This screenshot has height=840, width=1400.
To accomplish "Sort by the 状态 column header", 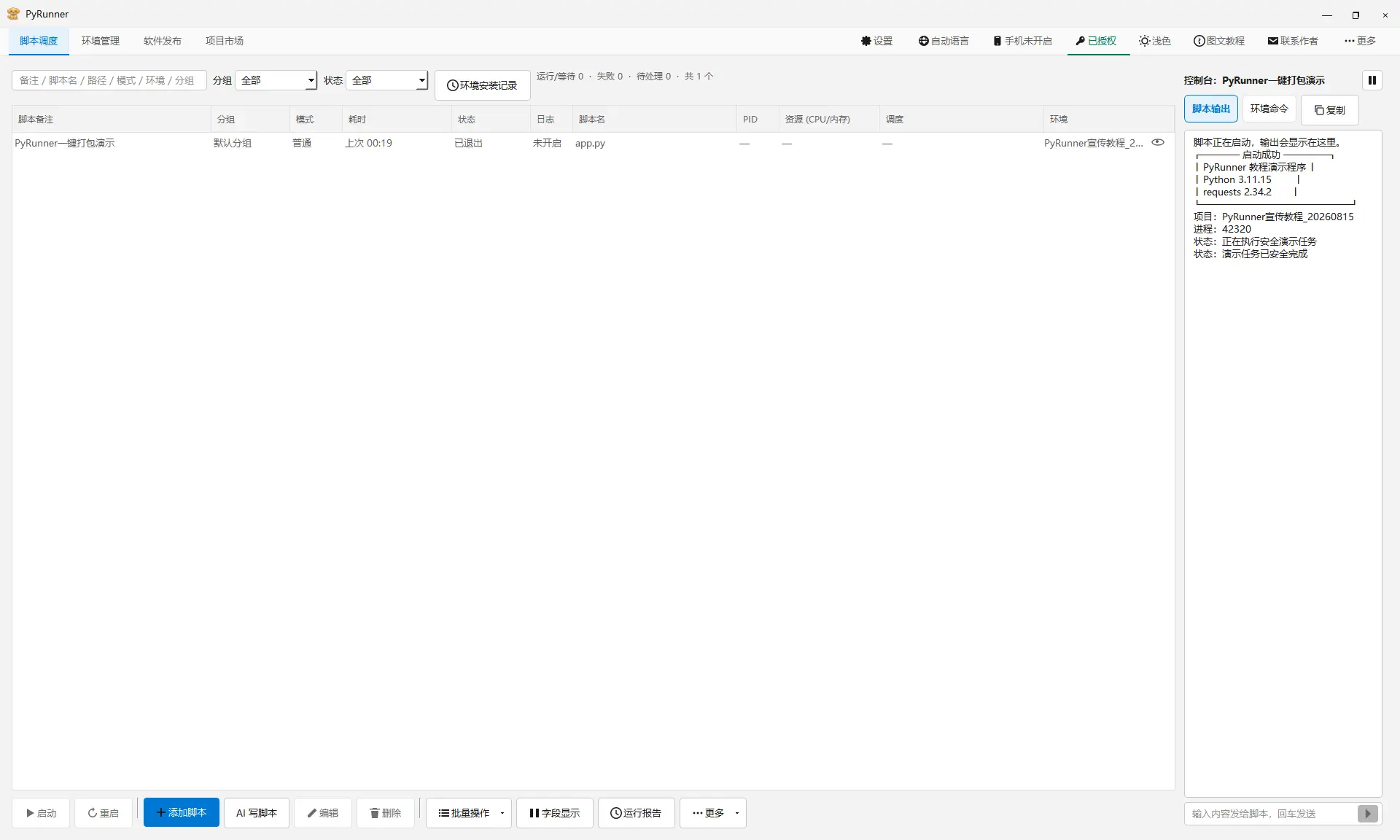I will point(491,119).
